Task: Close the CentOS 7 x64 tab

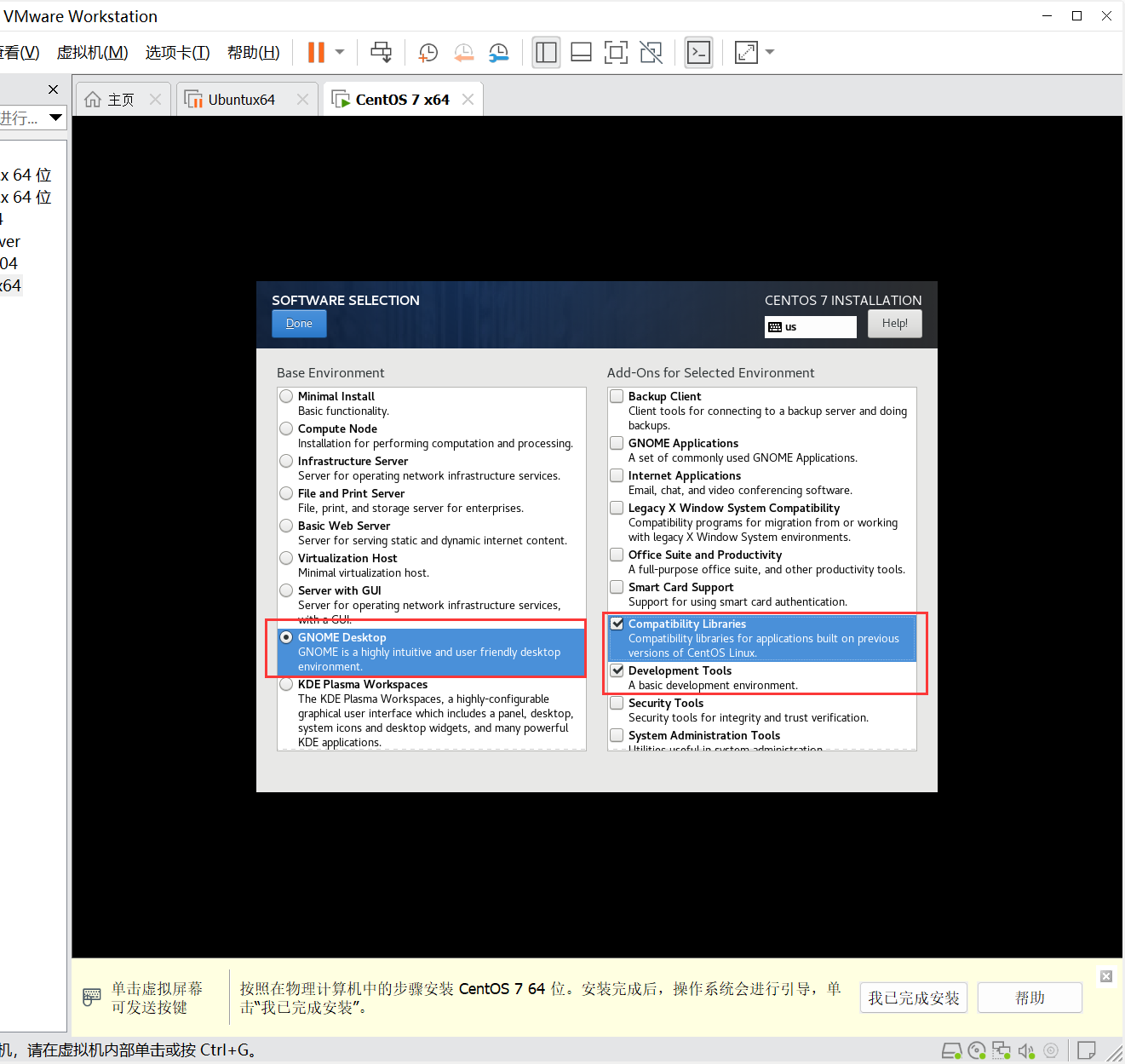Action: pos(468,100)
